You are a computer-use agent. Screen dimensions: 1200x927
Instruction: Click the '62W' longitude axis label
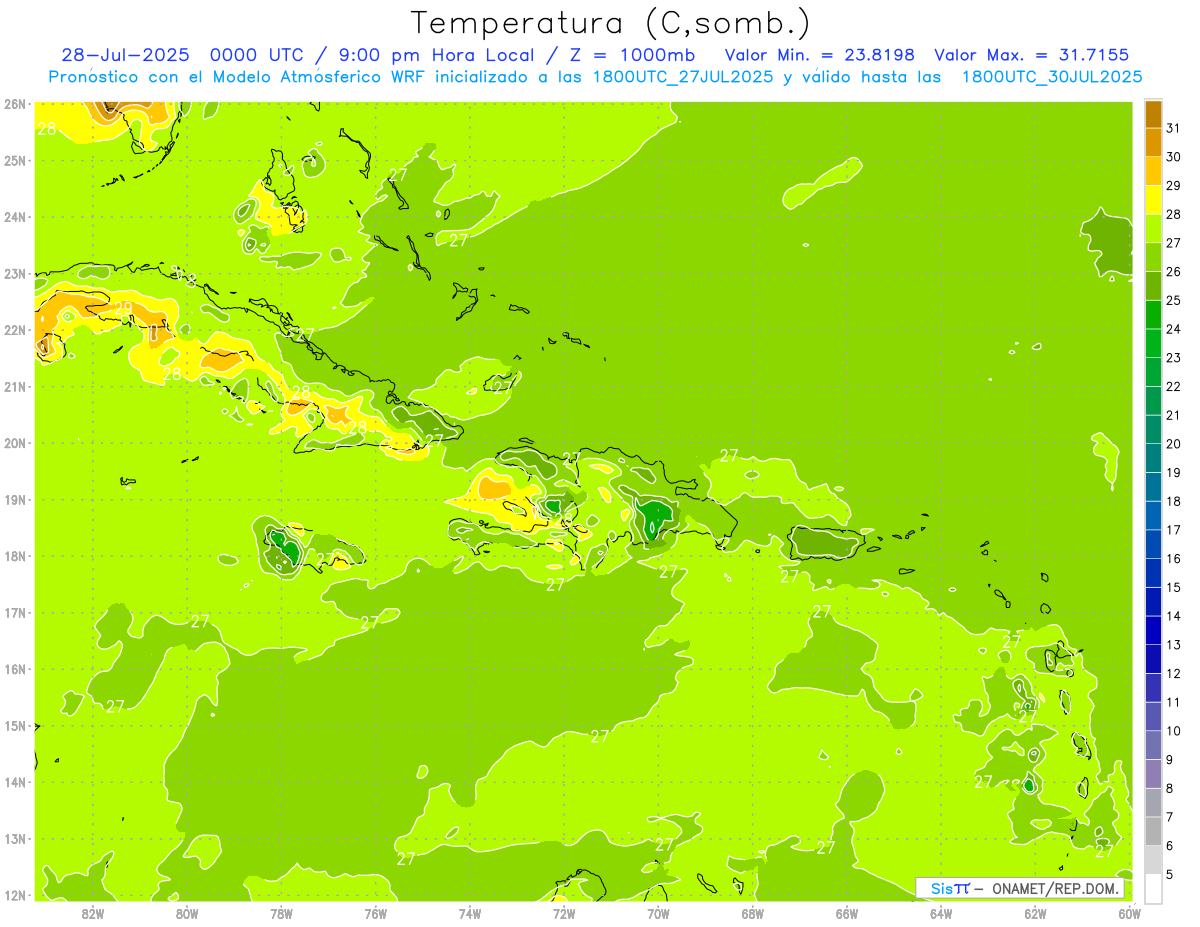coord(1035,913)
